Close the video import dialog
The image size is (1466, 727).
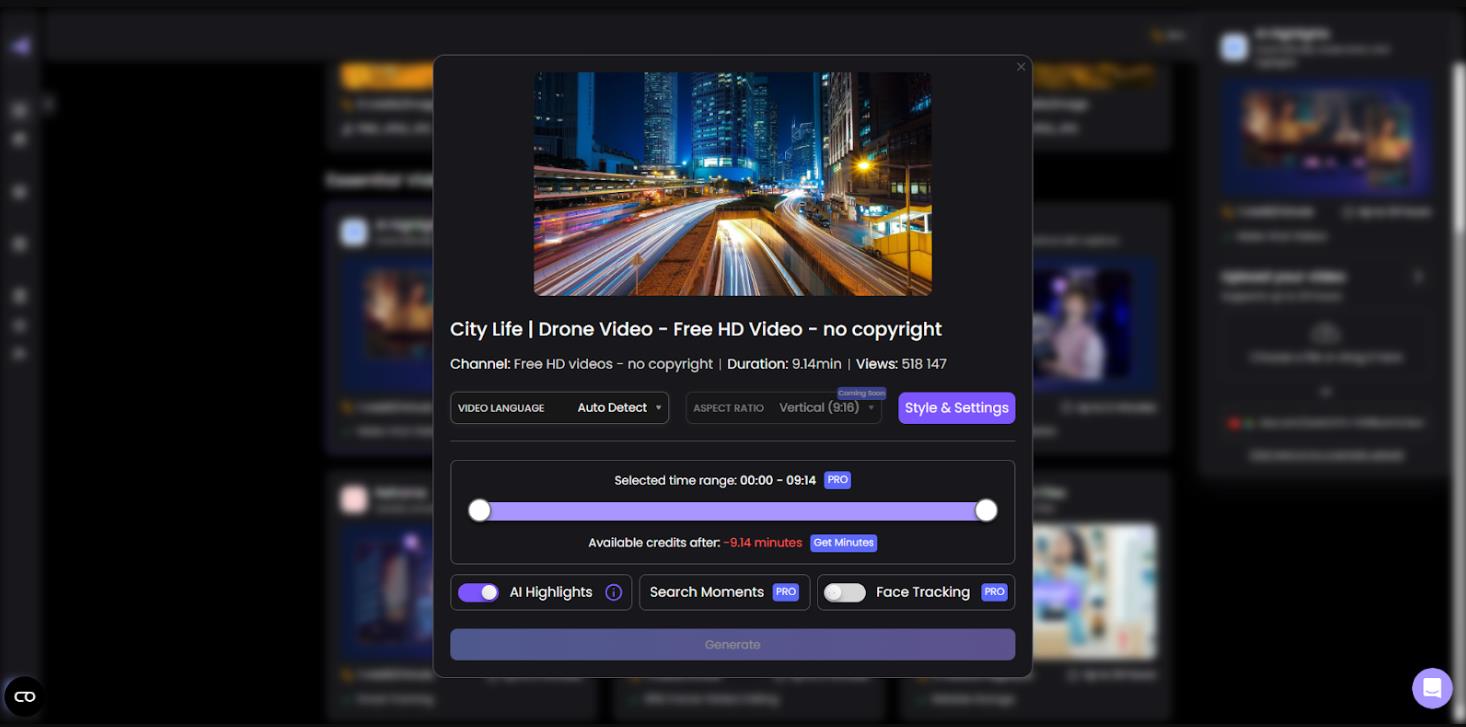pos(1021,67)
